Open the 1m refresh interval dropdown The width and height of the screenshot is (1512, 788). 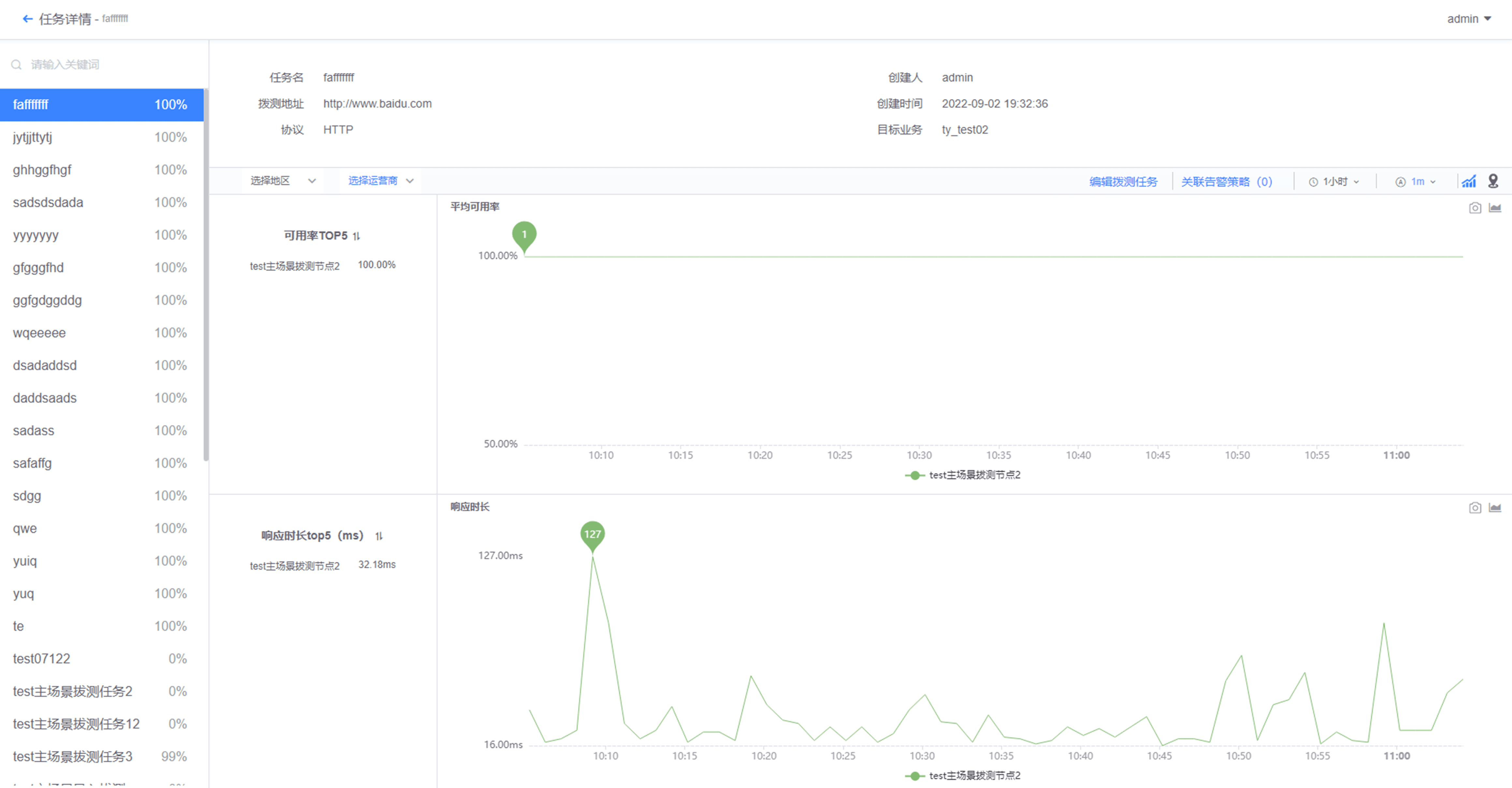pyautogui.click(x=1416, y=182)
